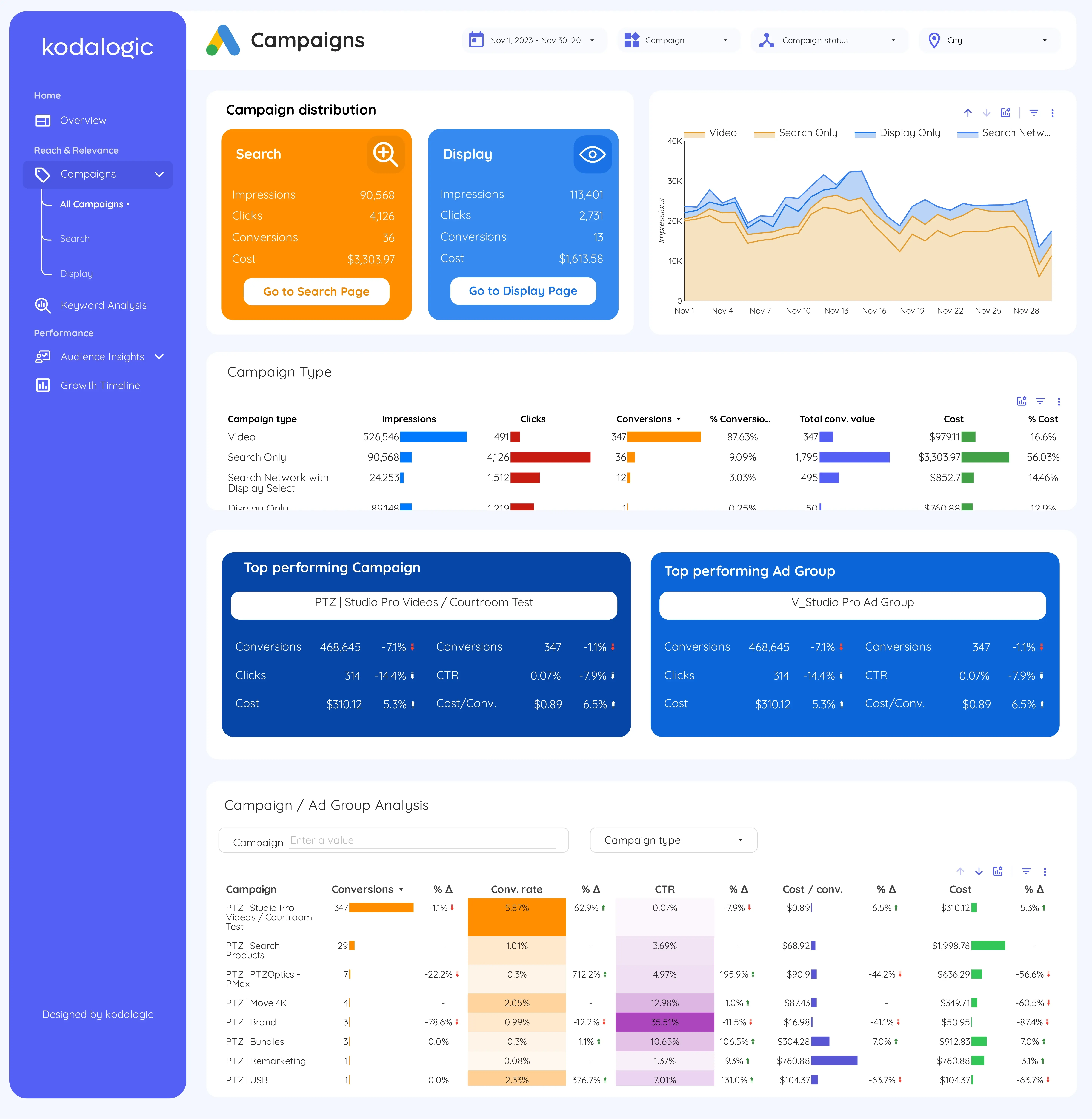Toggle Search Only series in legend
Screen dimensions: 1092x1119
pos(796,133)
